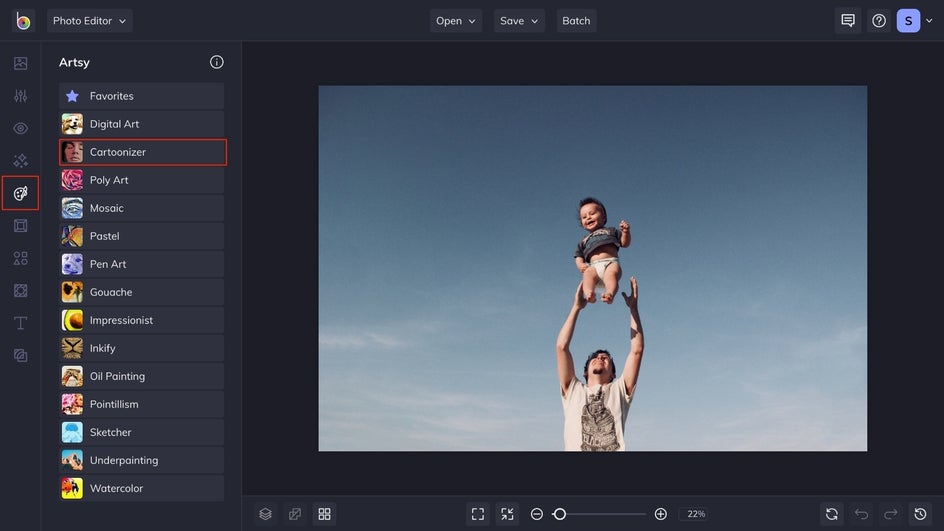Open the Favorites effects list
This screenshot has width=944, height=531.
coord(142,96)
